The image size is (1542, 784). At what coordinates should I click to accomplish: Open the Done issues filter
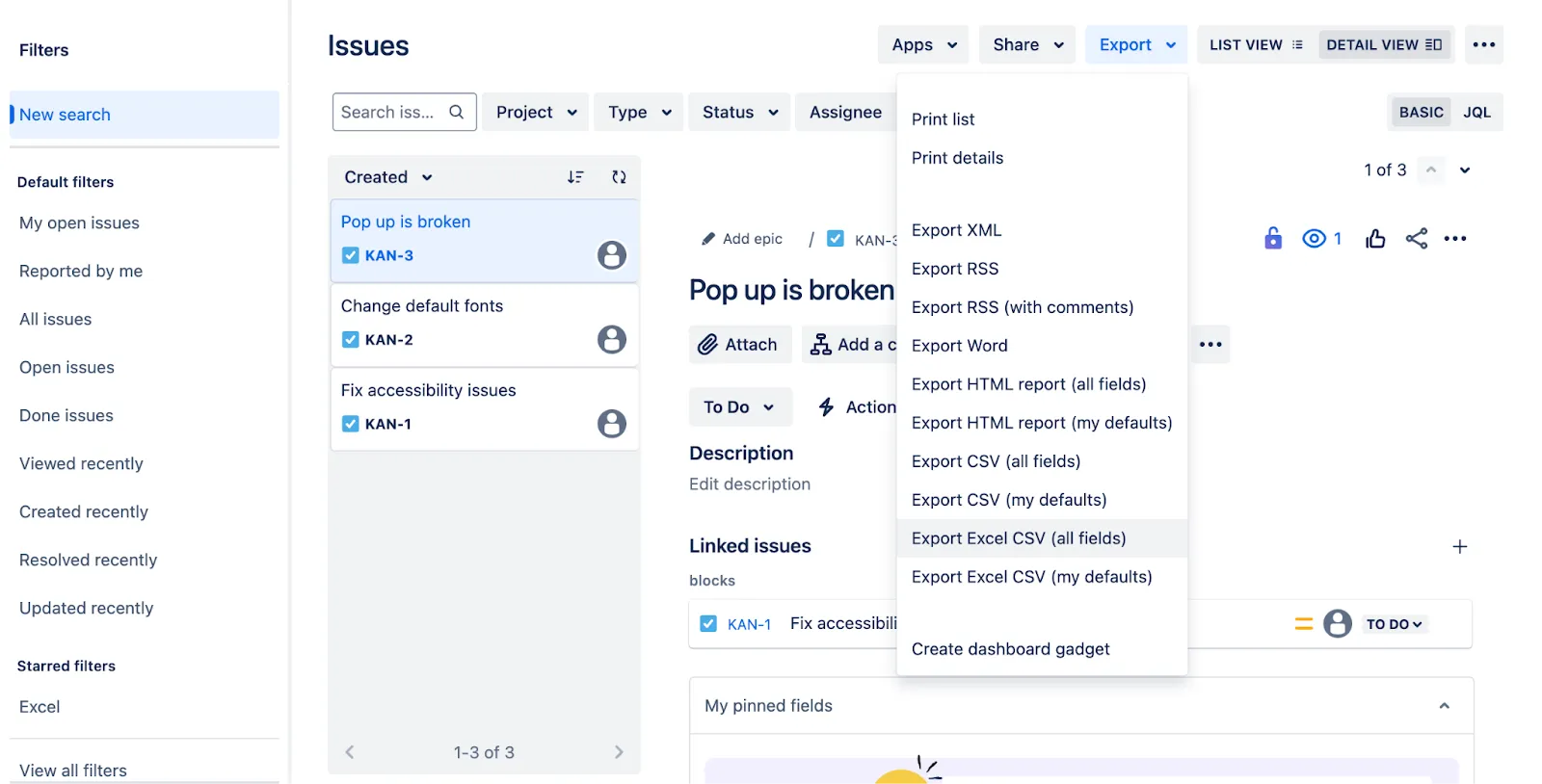[x=66, y=416]
